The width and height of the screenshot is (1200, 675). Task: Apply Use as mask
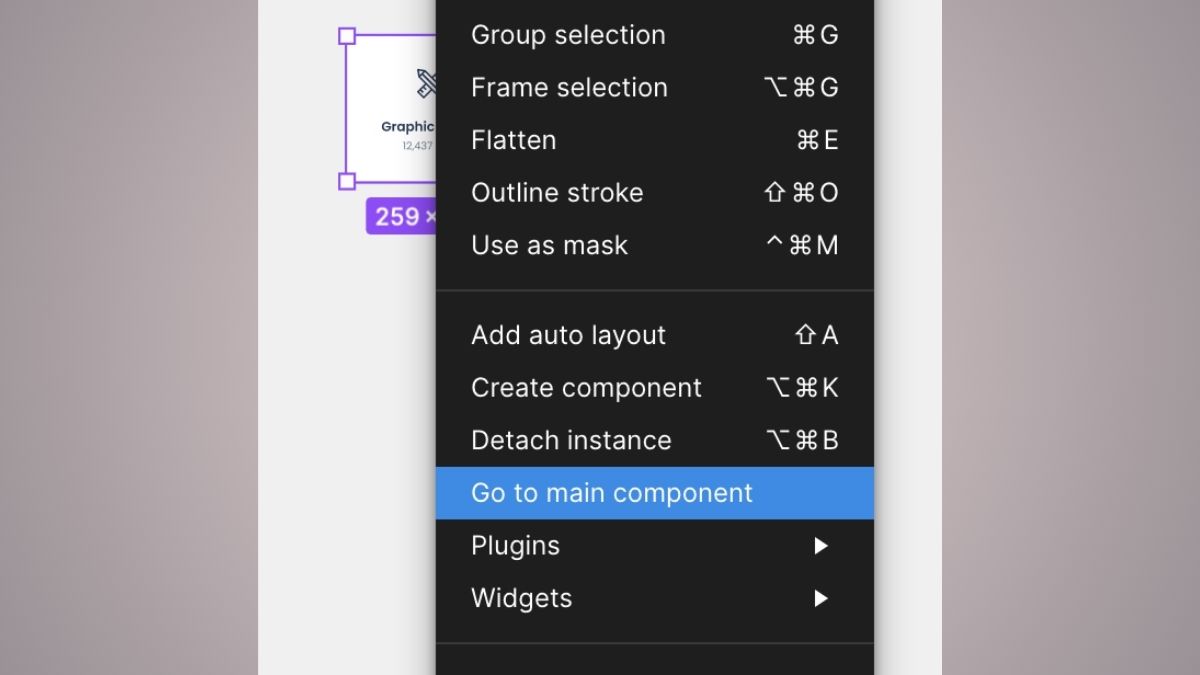(x=549, y=245)
